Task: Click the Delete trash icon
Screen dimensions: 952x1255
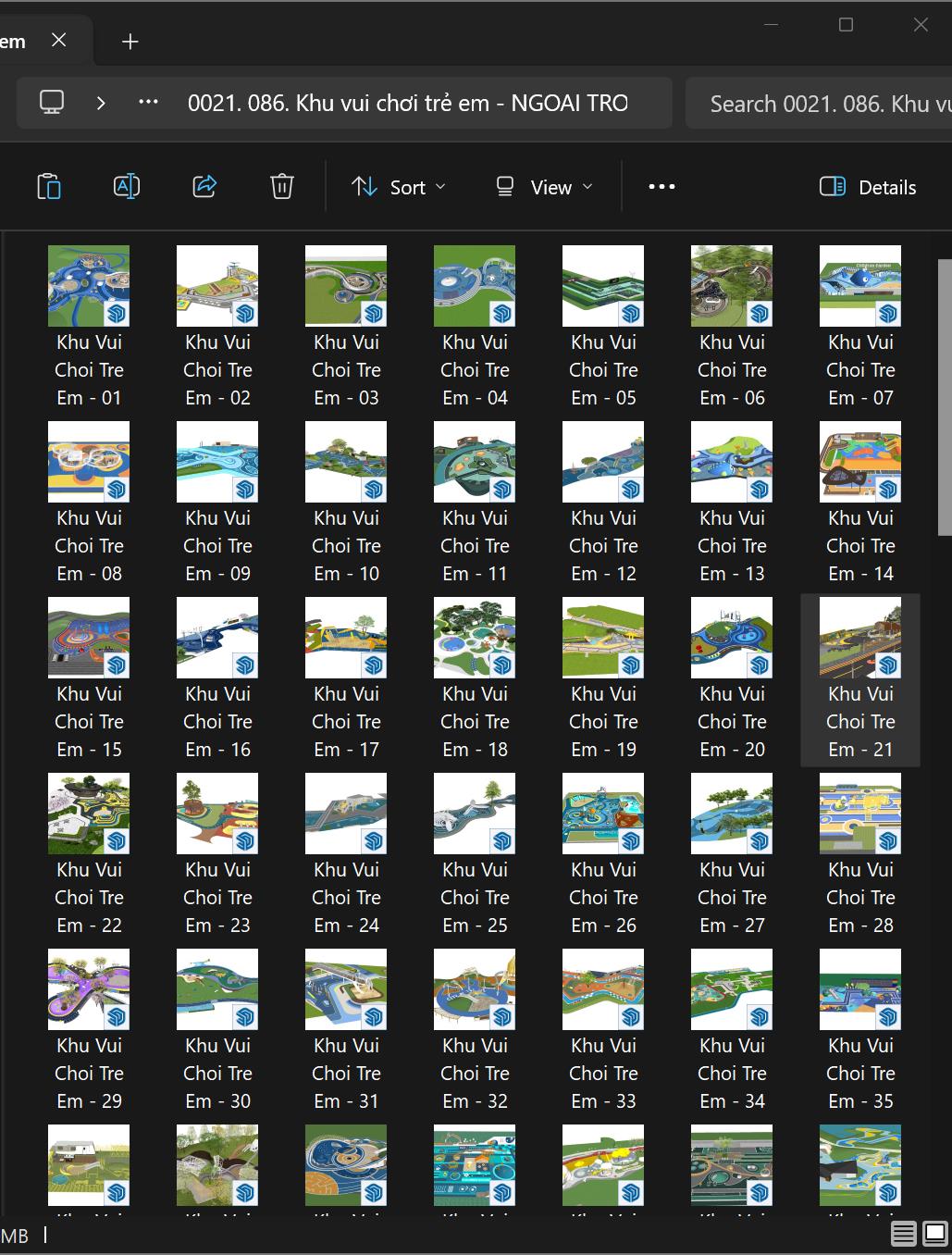Action: tap(282, 187)
